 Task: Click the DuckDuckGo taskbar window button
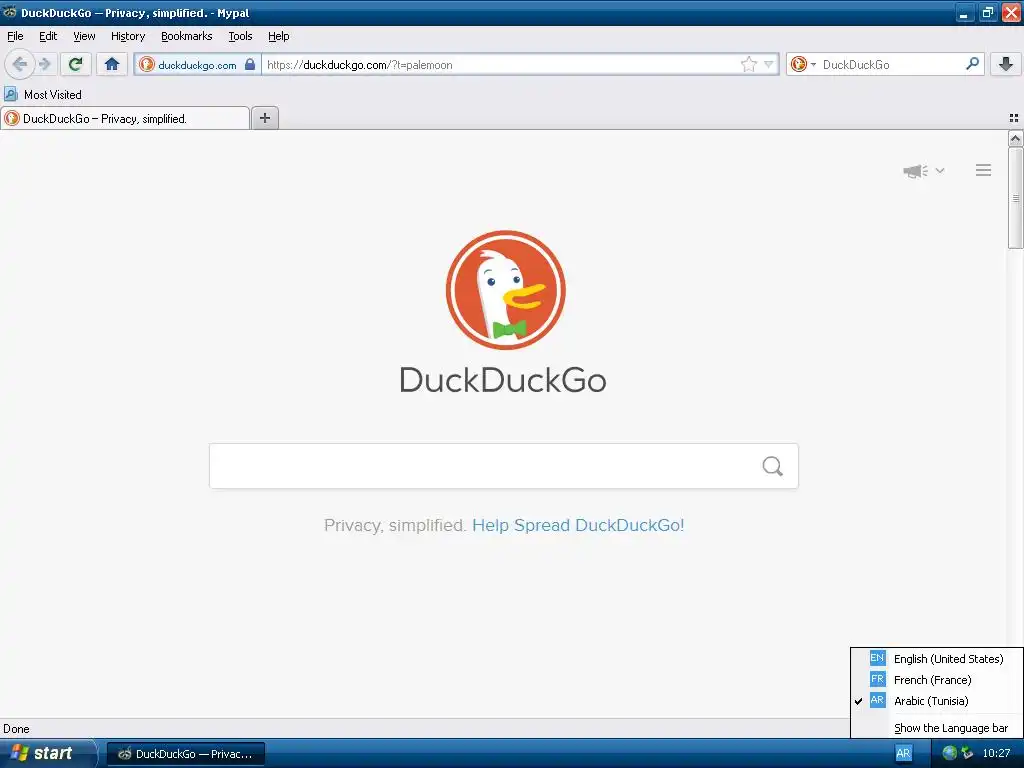[x=185, y=754]
